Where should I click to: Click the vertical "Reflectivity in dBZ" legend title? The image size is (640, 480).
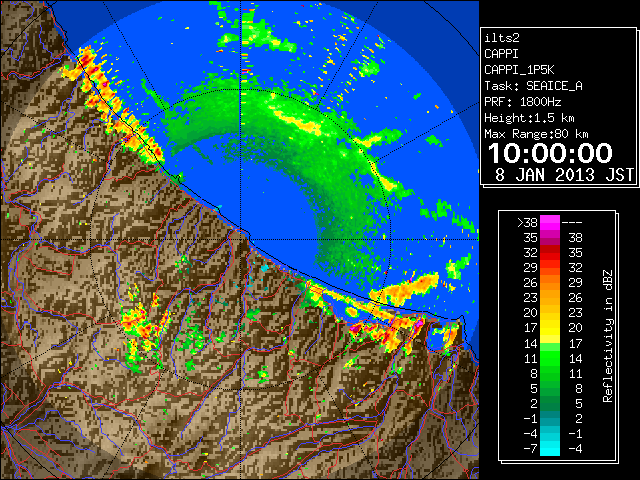pos(607,336)
